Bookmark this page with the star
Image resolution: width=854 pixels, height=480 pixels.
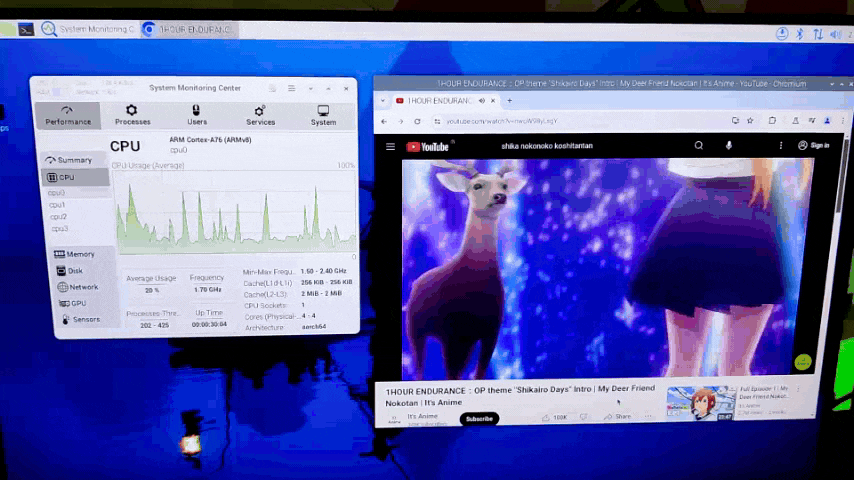click(x=751, y=120)
